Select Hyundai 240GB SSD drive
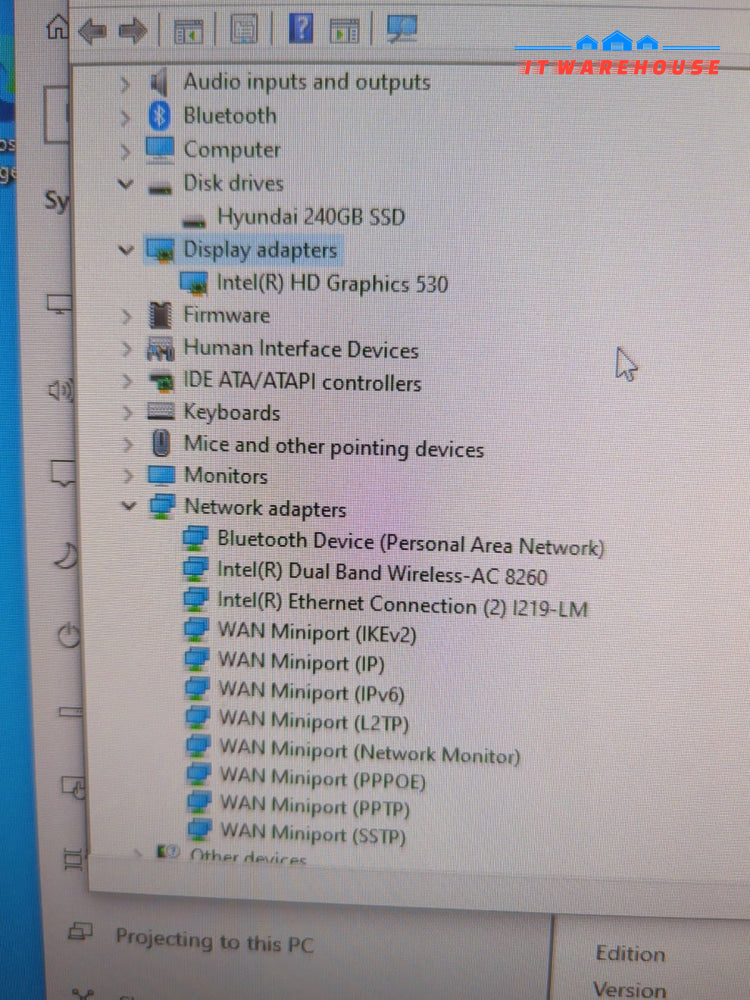 point(310,216)
